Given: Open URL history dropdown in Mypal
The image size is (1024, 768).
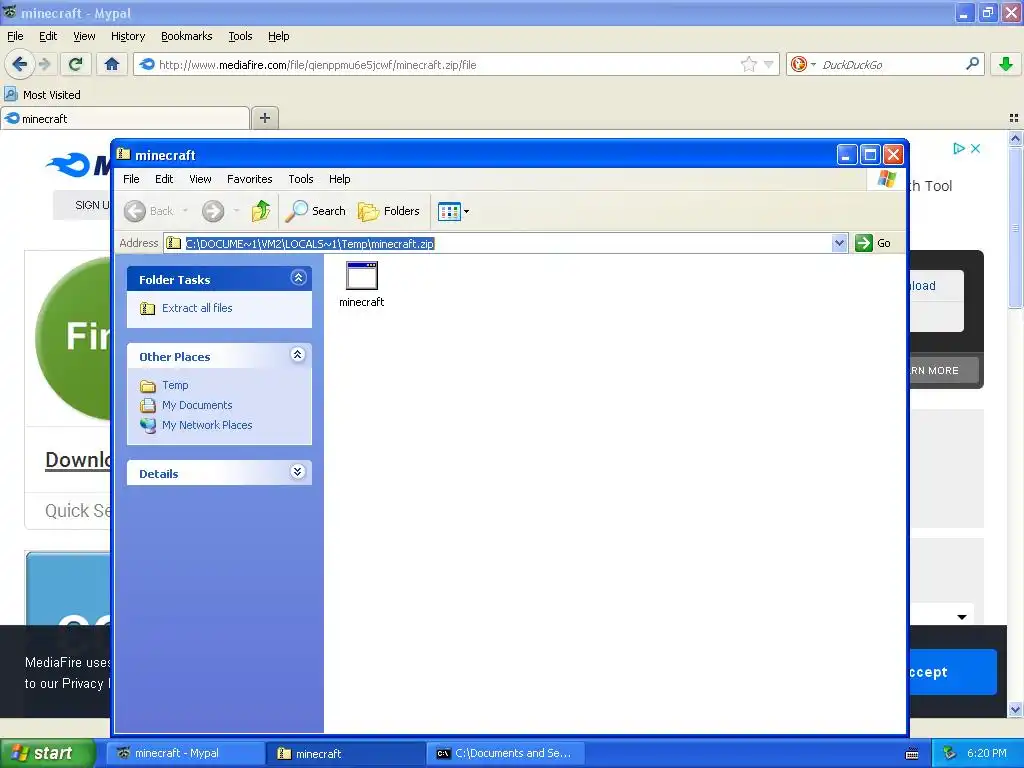Looking at the screenshot, I should click(769, 64).
